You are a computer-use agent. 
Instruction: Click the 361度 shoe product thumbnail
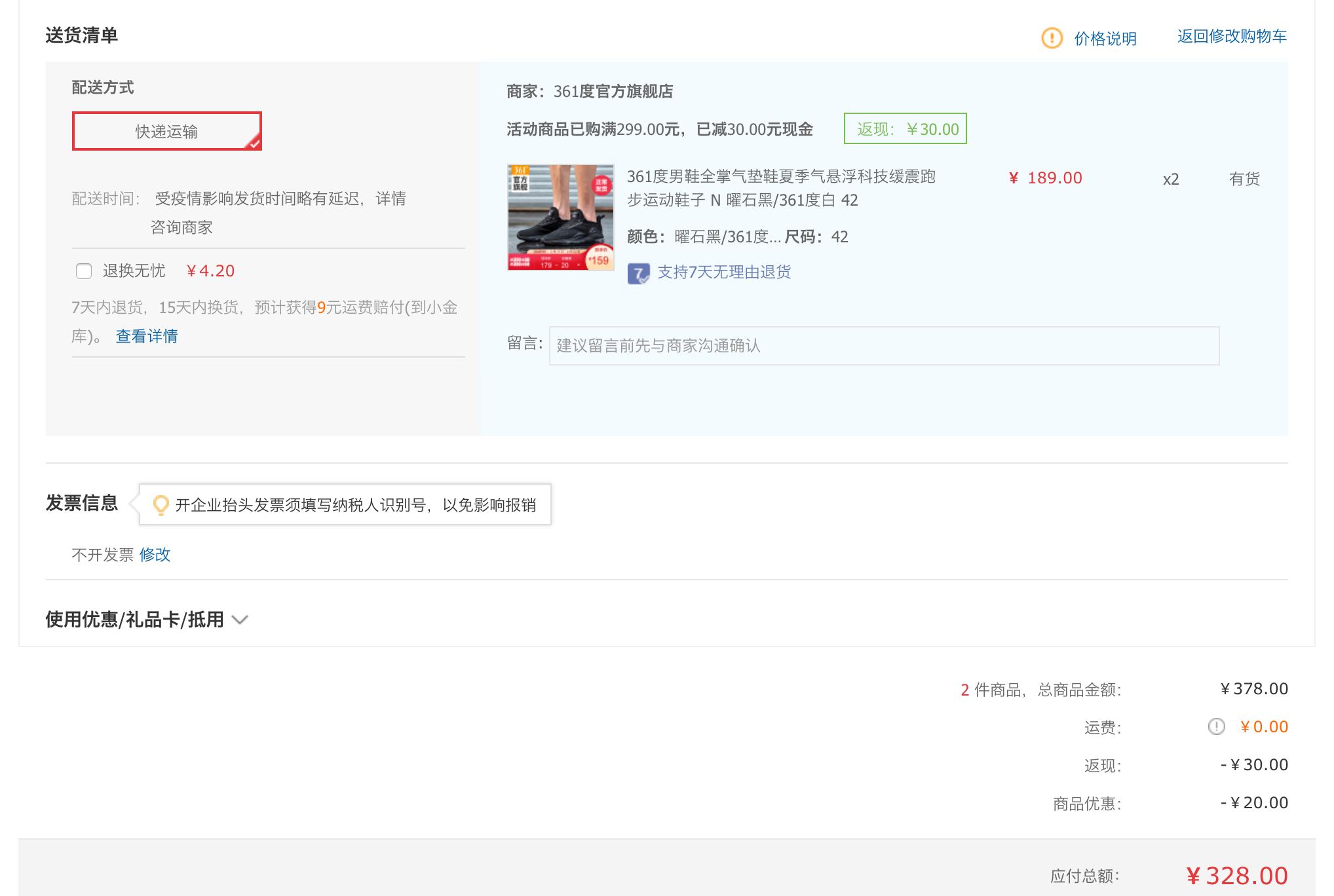point(561,217)
